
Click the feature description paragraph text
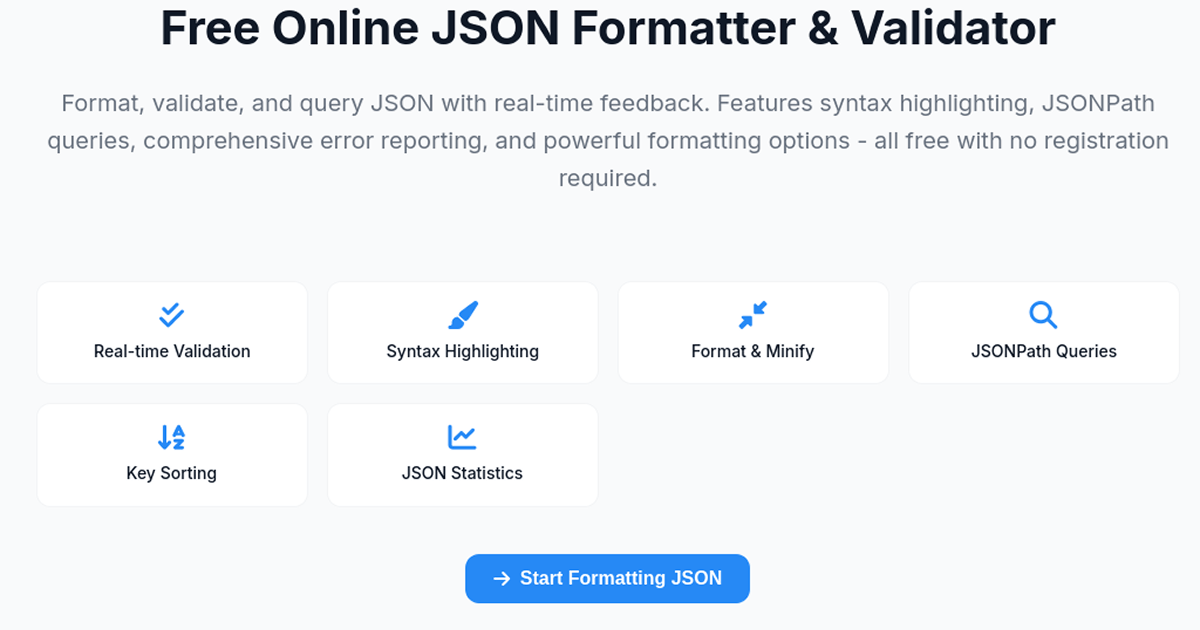coord(607,140)
